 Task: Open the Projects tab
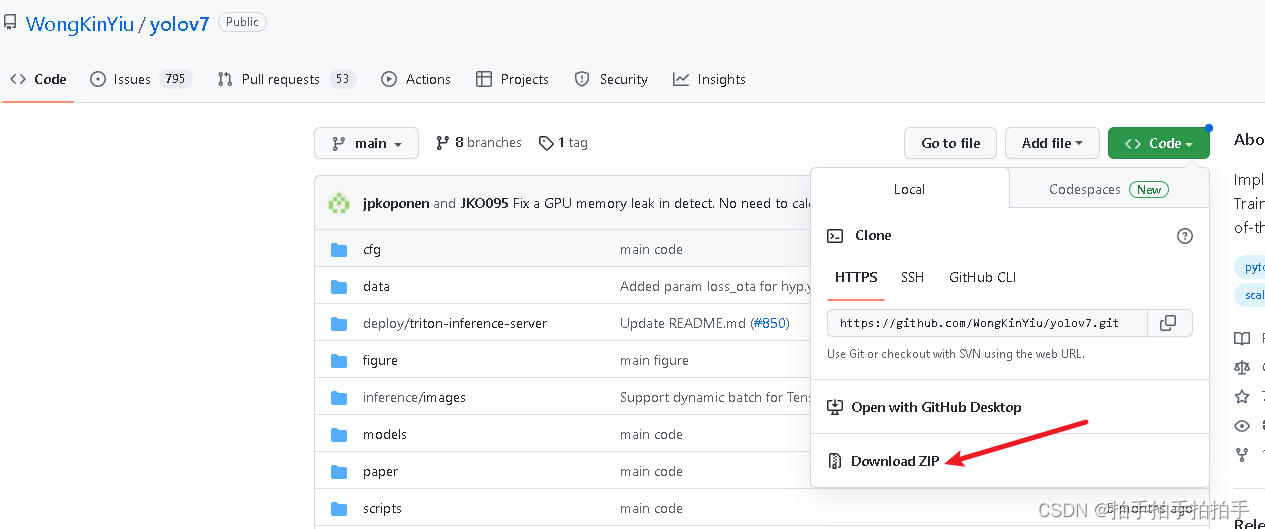(x=512, y=79)
